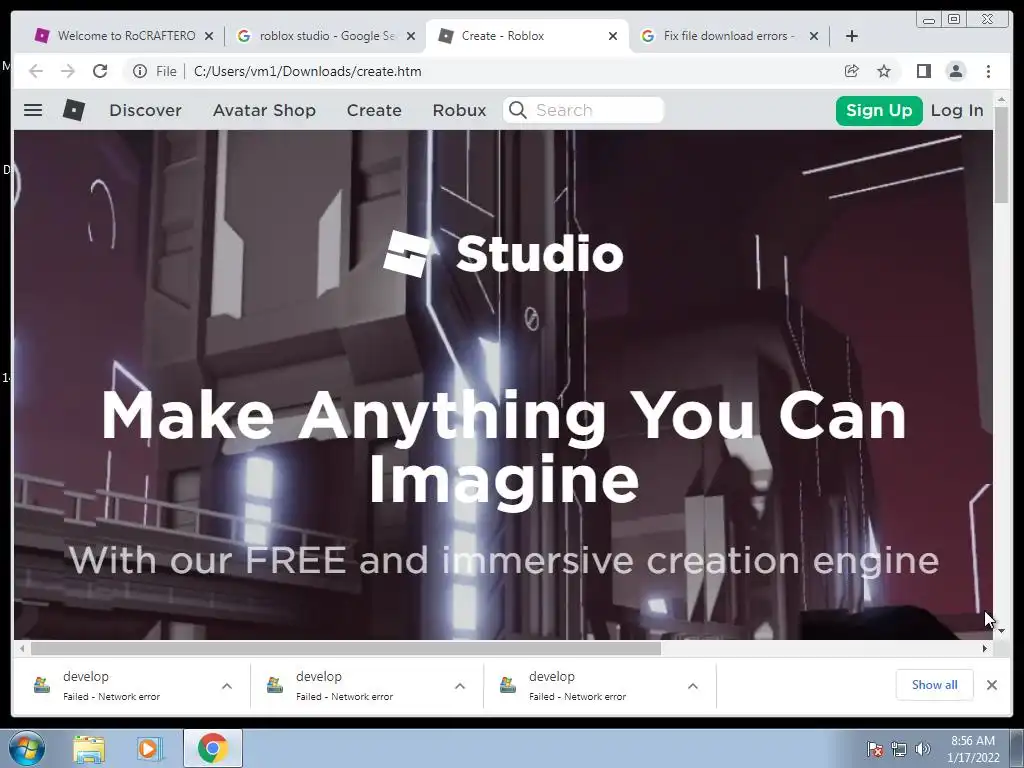
Task: Close the roblox studio Google Search tab
Action: 411,36
